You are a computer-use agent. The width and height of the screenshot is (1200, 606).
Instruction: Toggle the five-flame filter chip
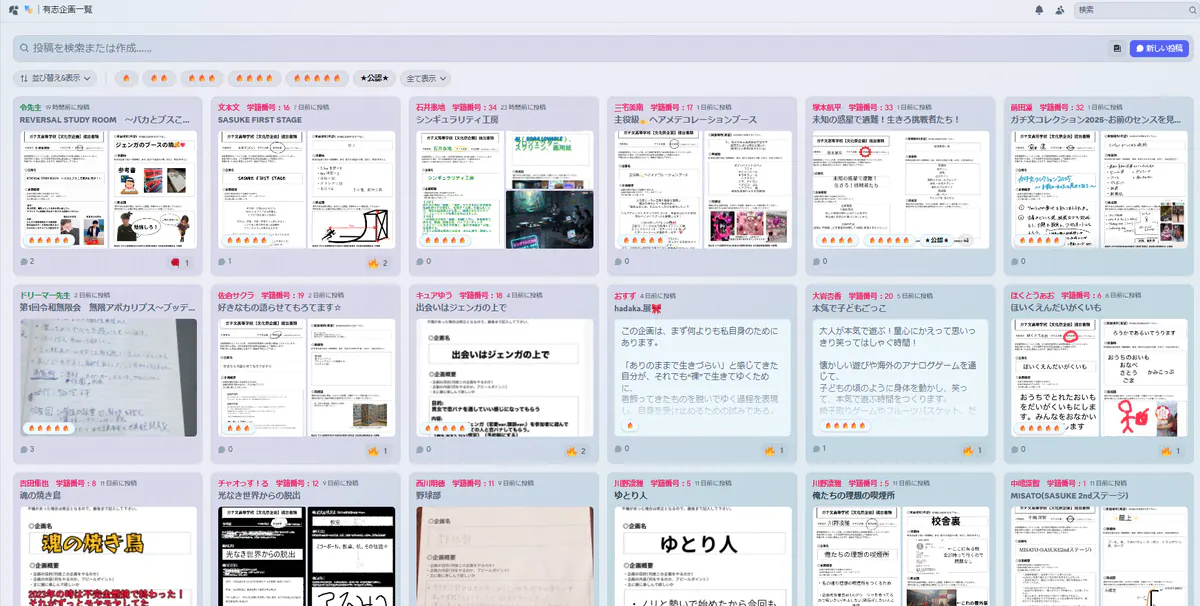click(x=317, y=78)
